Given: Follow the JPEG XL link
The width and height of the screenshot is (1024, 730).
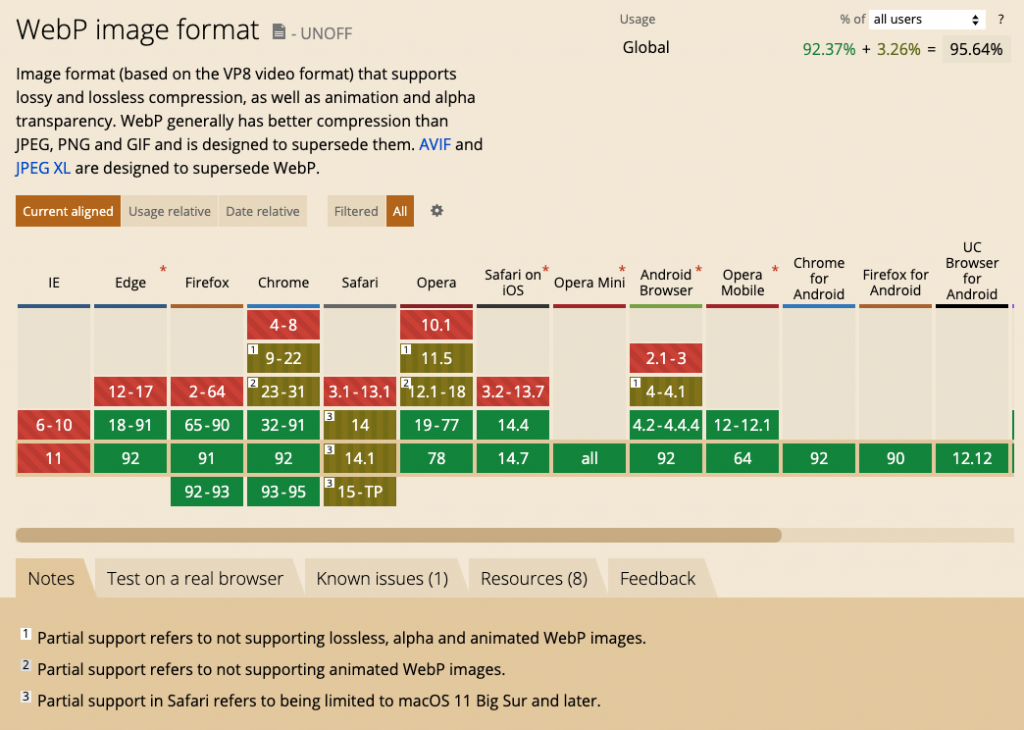Looking at the screenshot, I should [42, 168].
